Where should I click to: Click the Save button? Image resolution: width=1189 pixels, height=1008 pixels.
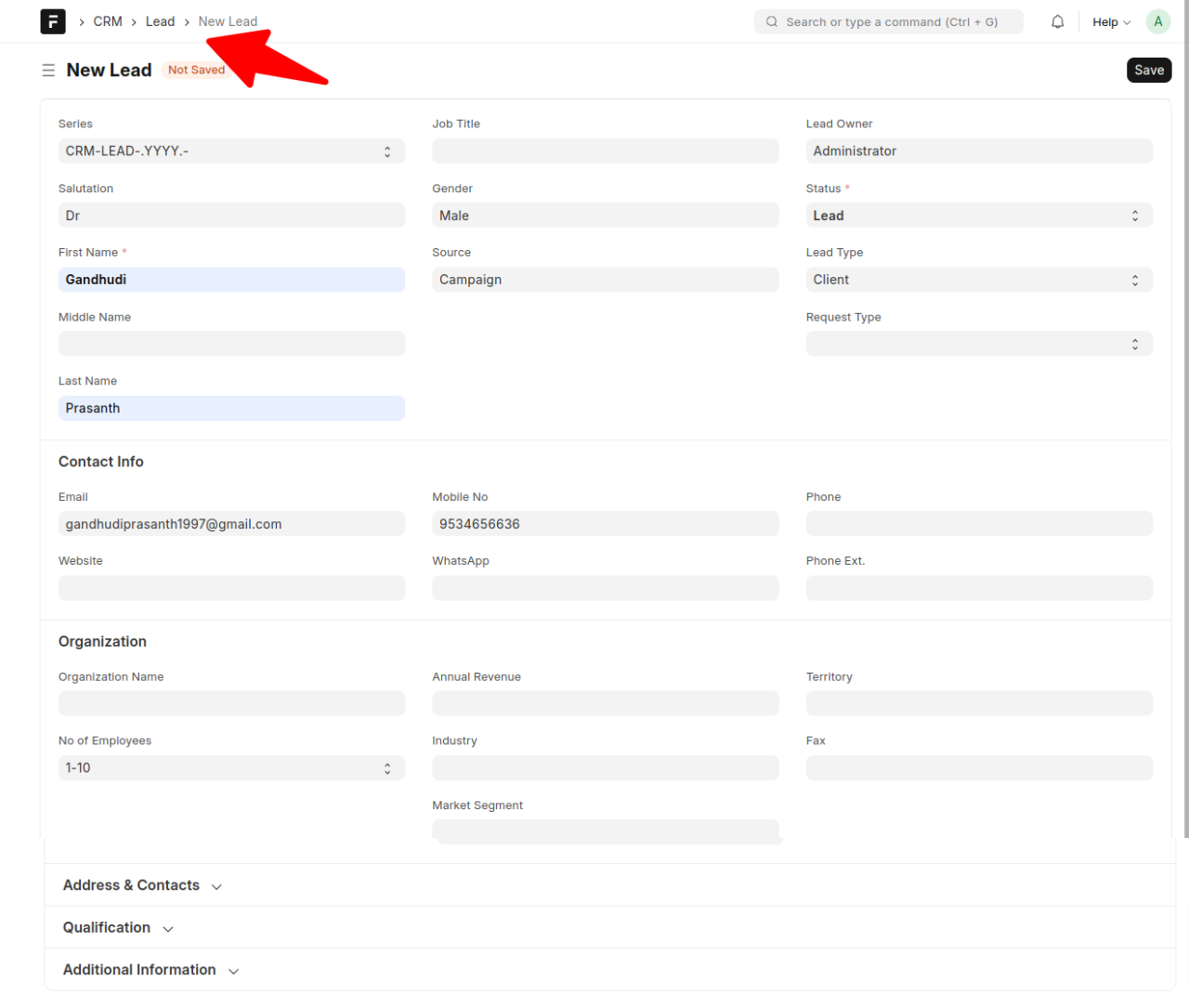pos(1149,70)
